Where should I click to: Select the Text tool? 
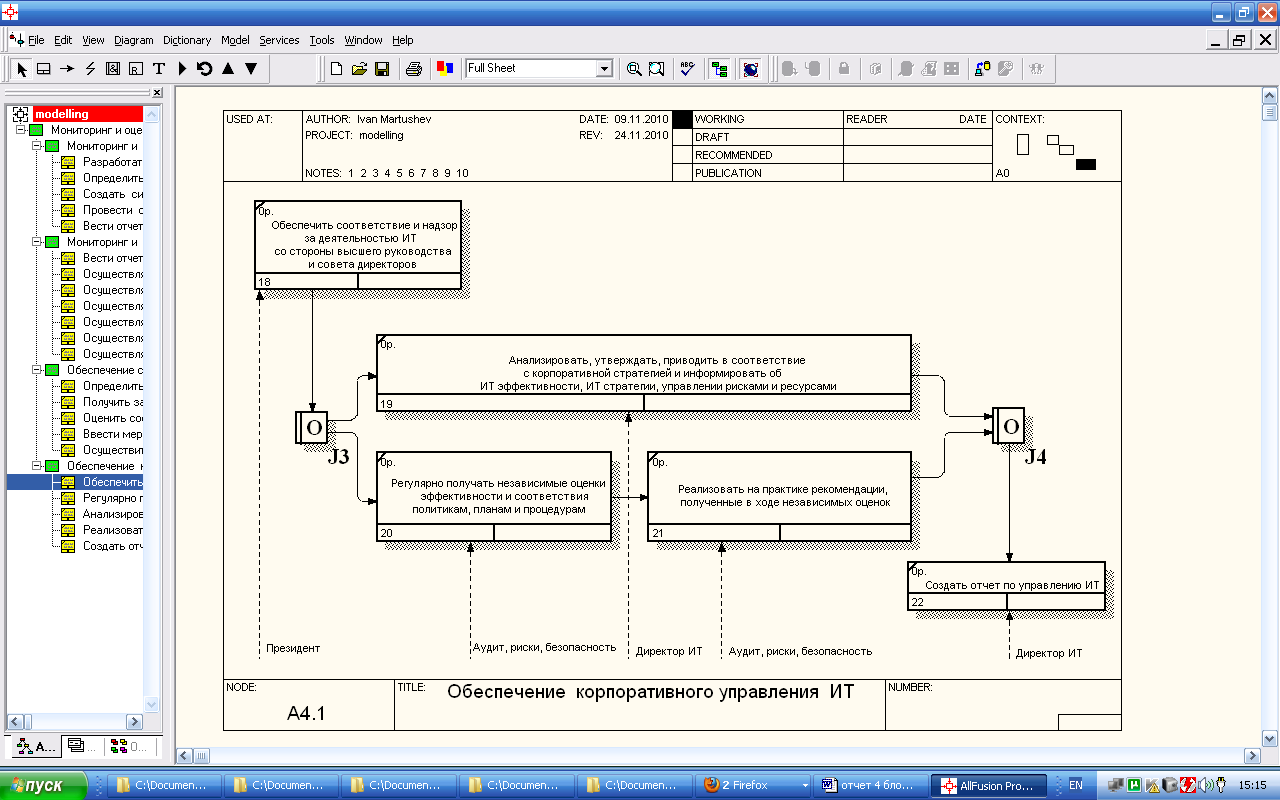click(x=159, y=69)
